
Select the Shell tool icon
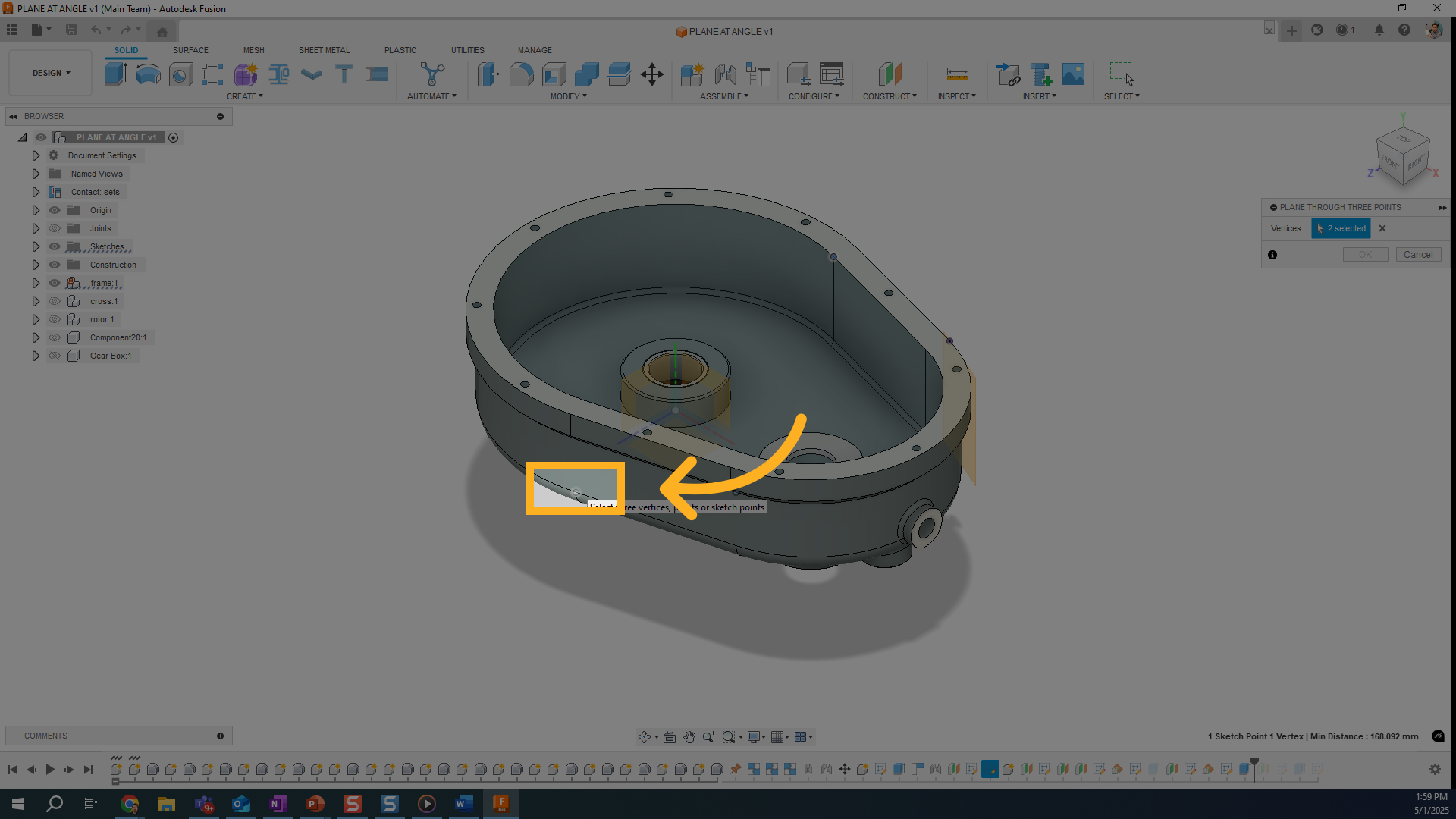point(554,74)
